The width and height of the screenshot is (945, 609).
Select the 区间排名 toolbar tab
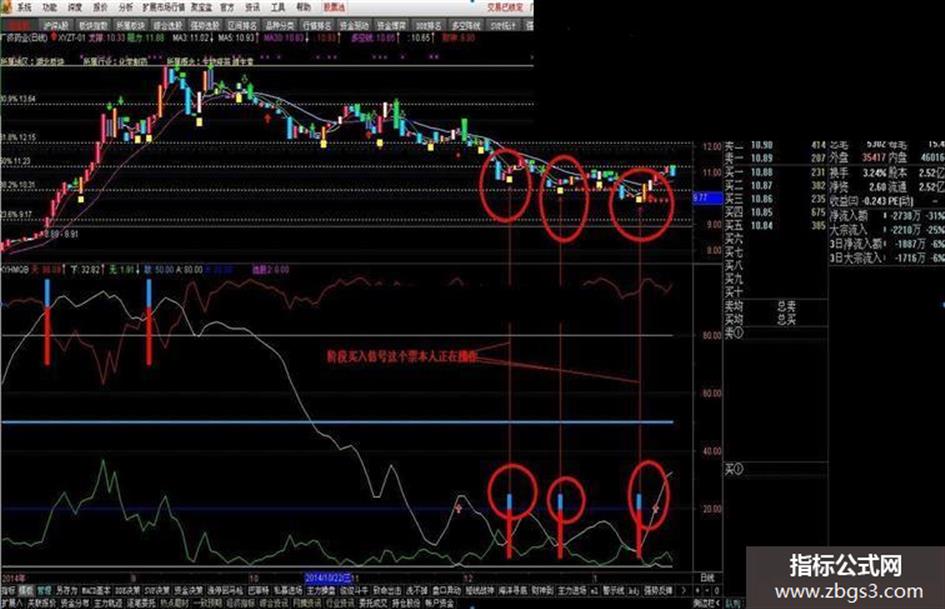coord(242,25)
